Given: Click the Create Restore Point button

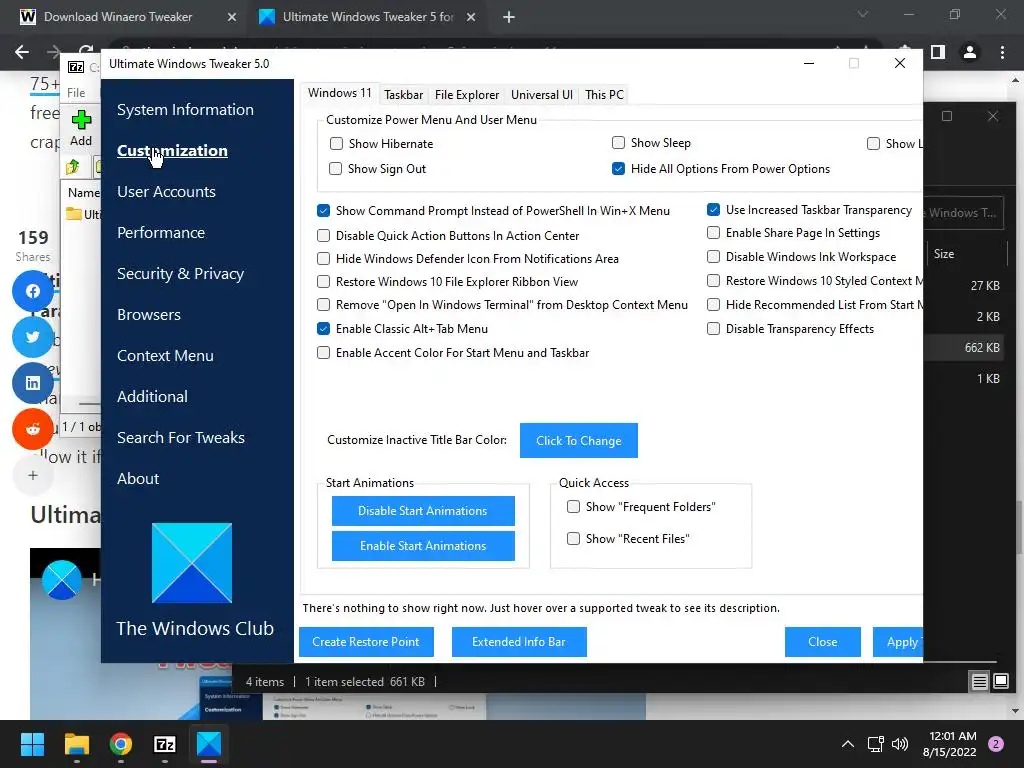Looking at the screenshot, I should tap(366, 642).
